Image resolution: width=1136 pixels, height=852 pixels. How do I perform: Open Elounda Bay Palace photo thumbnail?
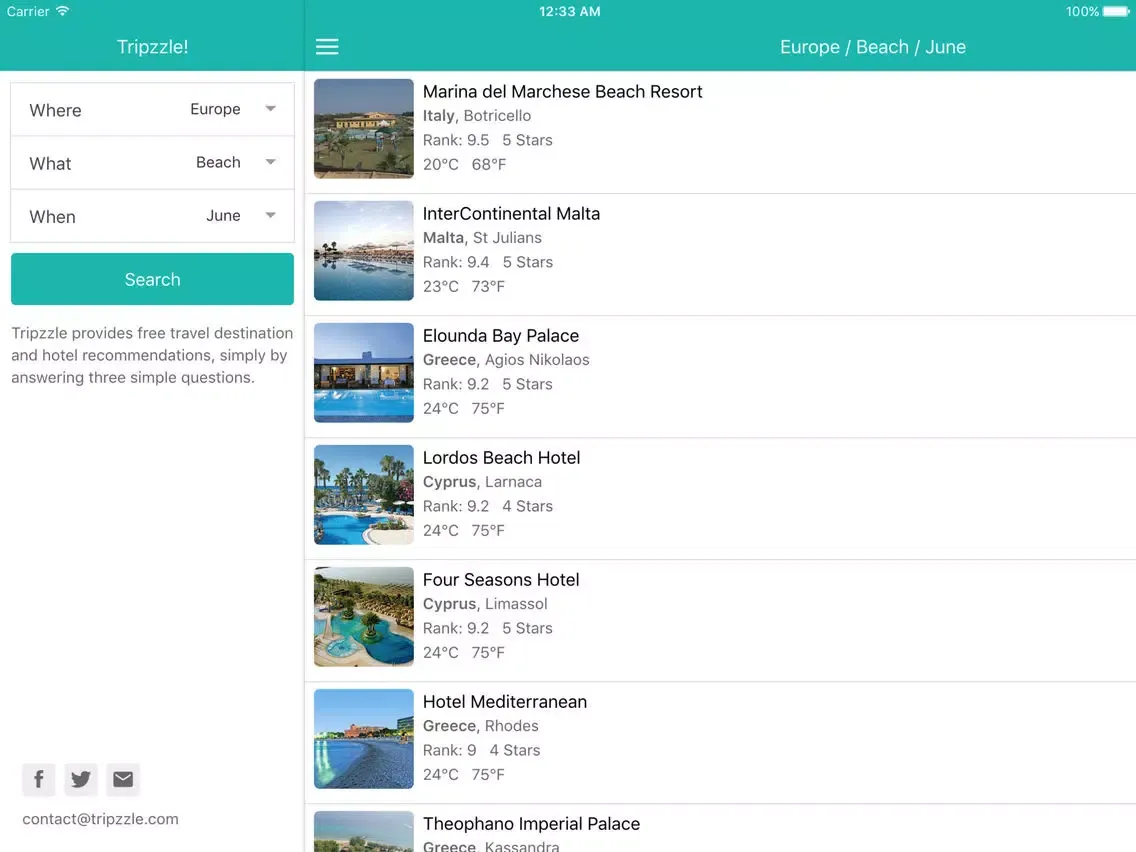tap(364, 372)
